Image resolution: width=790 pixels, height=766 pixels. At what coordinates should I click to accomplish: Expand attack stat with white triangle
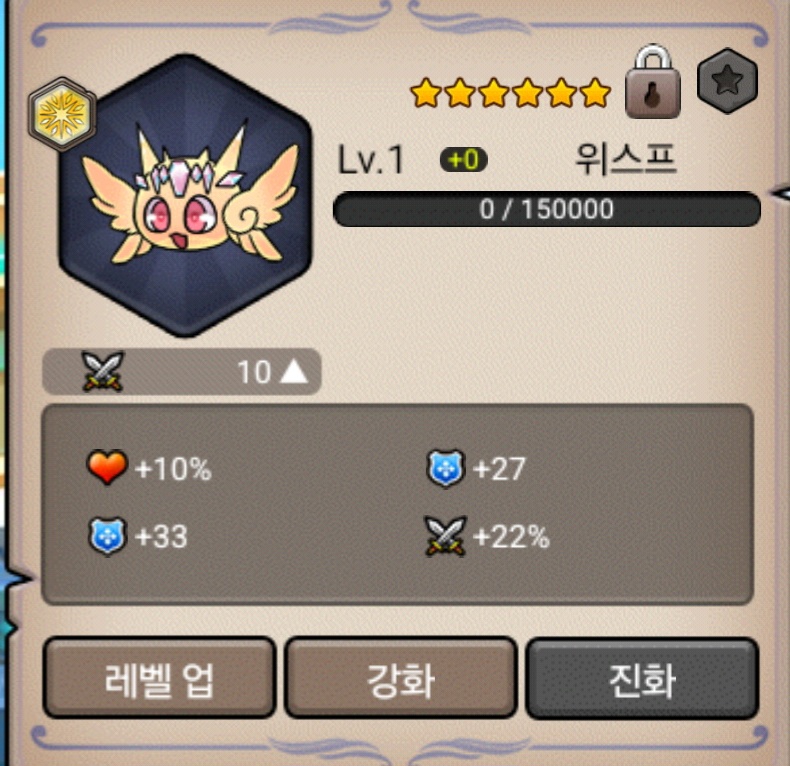294,372
